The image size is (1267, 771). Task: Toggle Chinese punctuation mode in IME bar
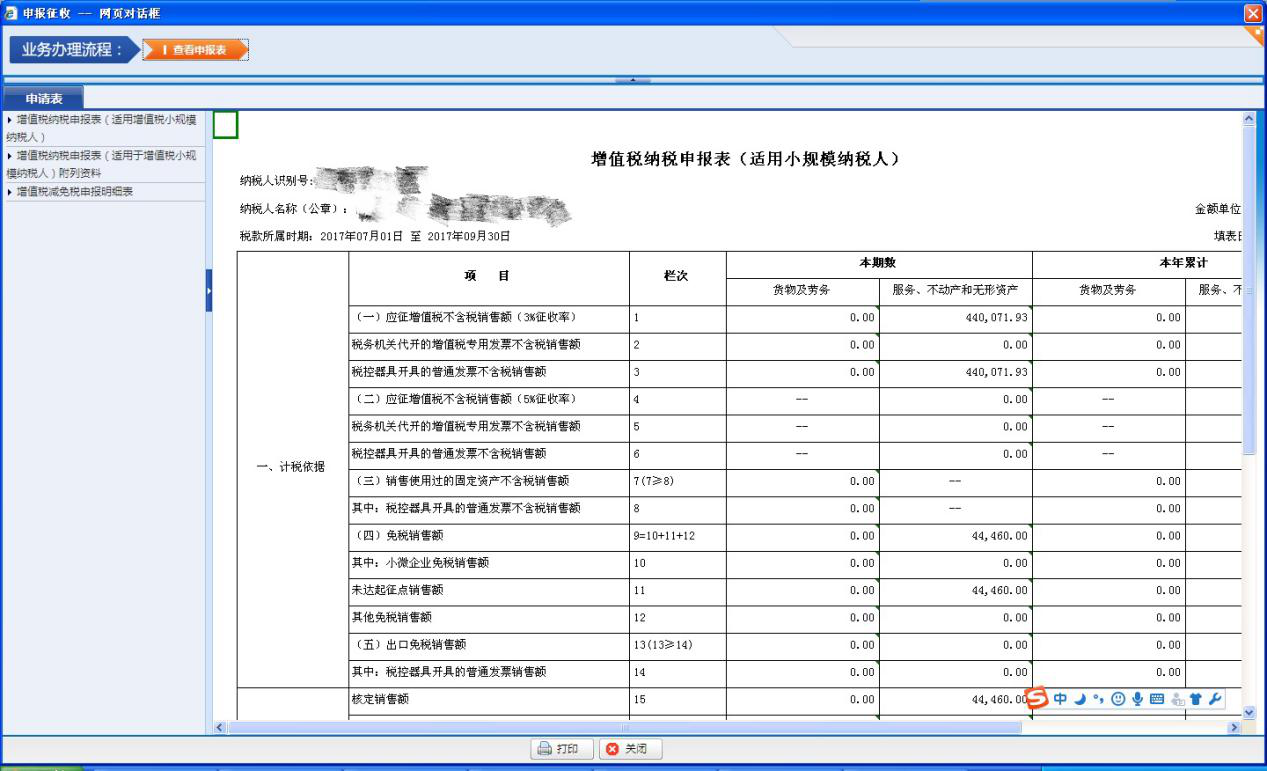point(1098,698)
